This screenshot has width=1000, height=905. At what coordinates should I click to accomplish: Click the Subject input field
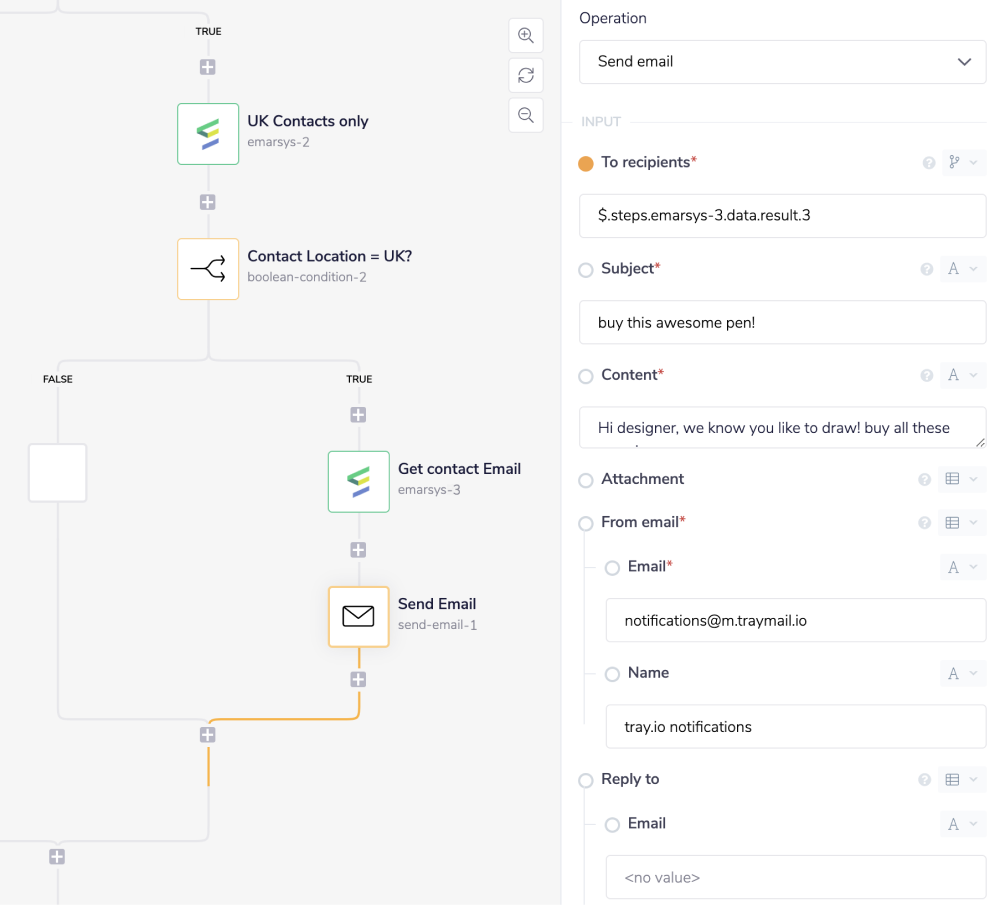[x=782, y=322]
